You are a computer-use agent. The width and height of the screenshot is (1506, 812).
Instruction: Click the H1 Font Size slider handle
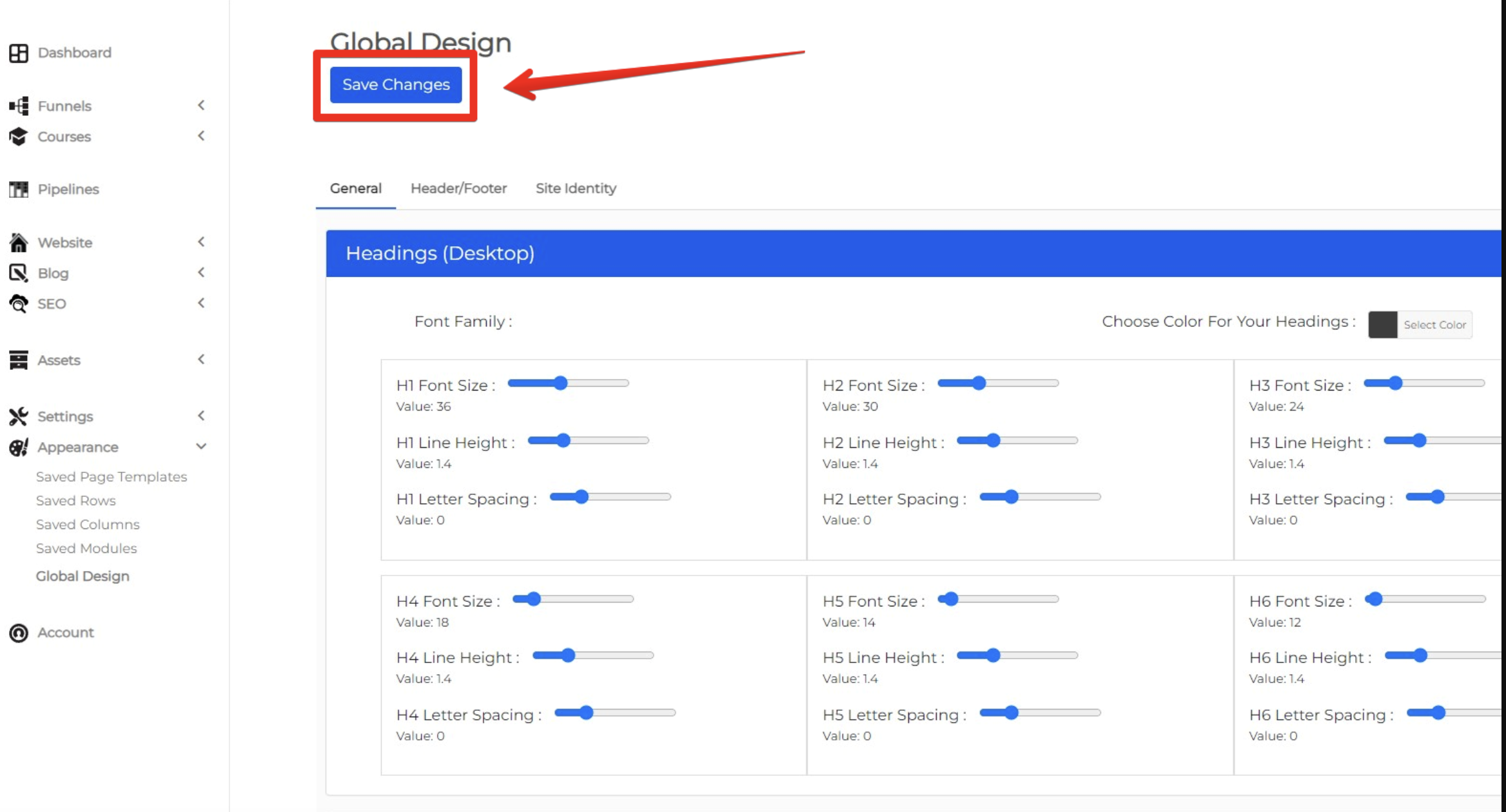pos(561,383)
